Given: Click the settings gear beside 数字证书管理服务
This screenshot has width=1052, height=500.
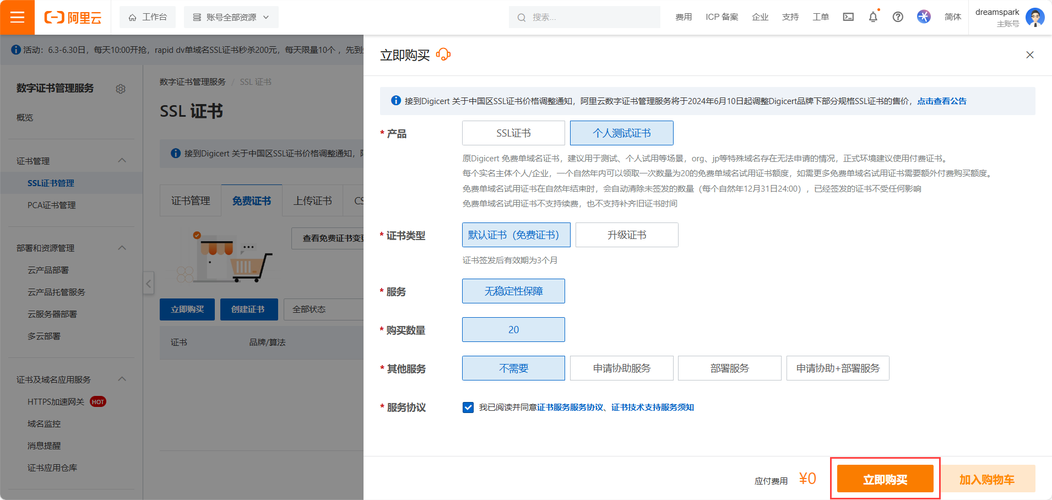Looking at the screenshot, I should click(x=121, y=89).
